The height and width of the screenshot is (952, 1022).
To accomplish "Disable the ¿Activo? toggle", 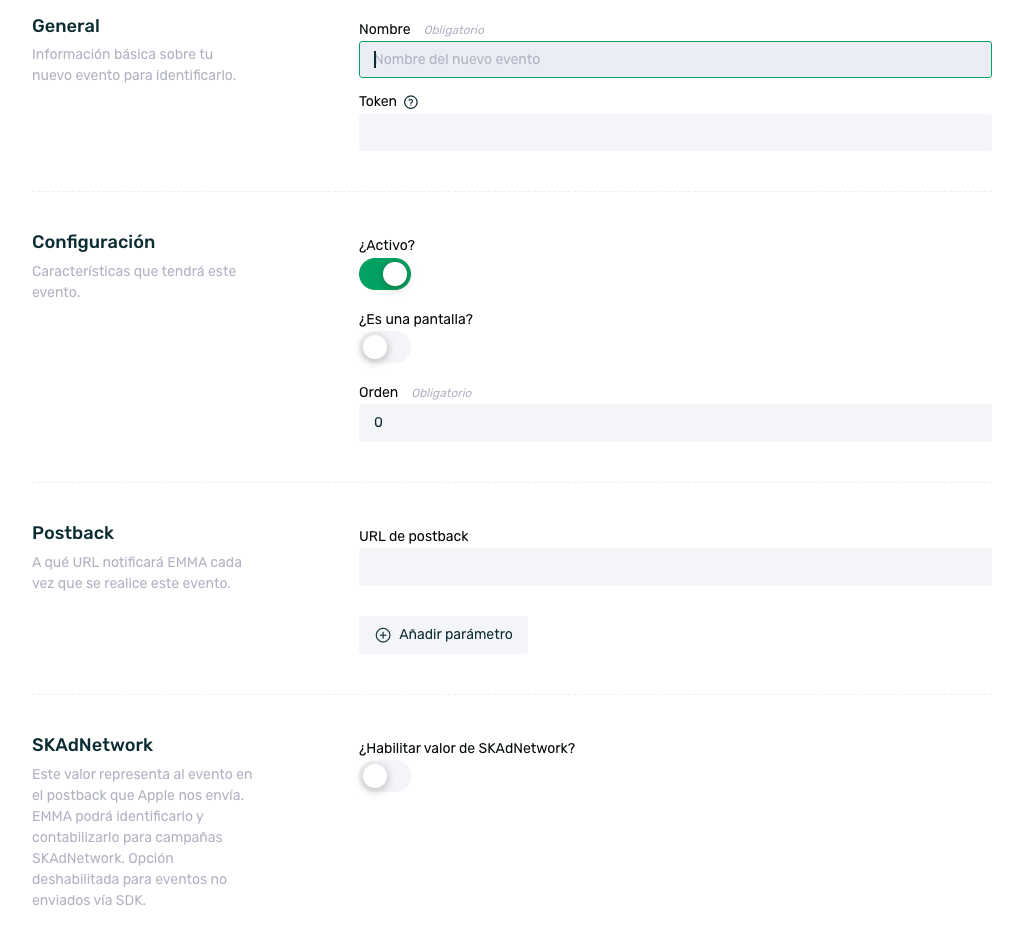I will click(385, 274).
